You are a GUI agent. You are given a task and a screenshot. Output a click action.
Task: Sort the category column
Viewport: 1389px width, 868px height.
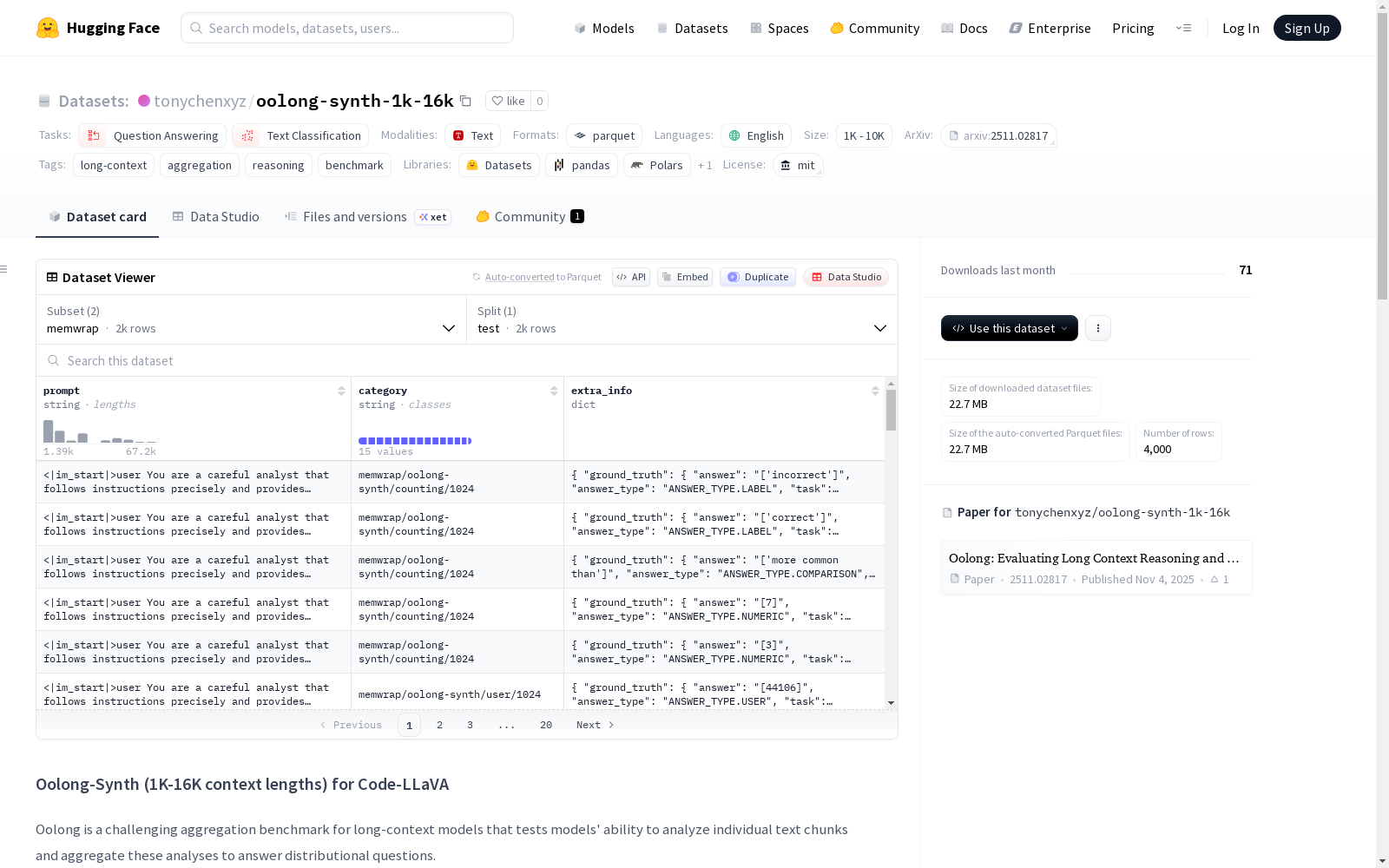[554, 391]
